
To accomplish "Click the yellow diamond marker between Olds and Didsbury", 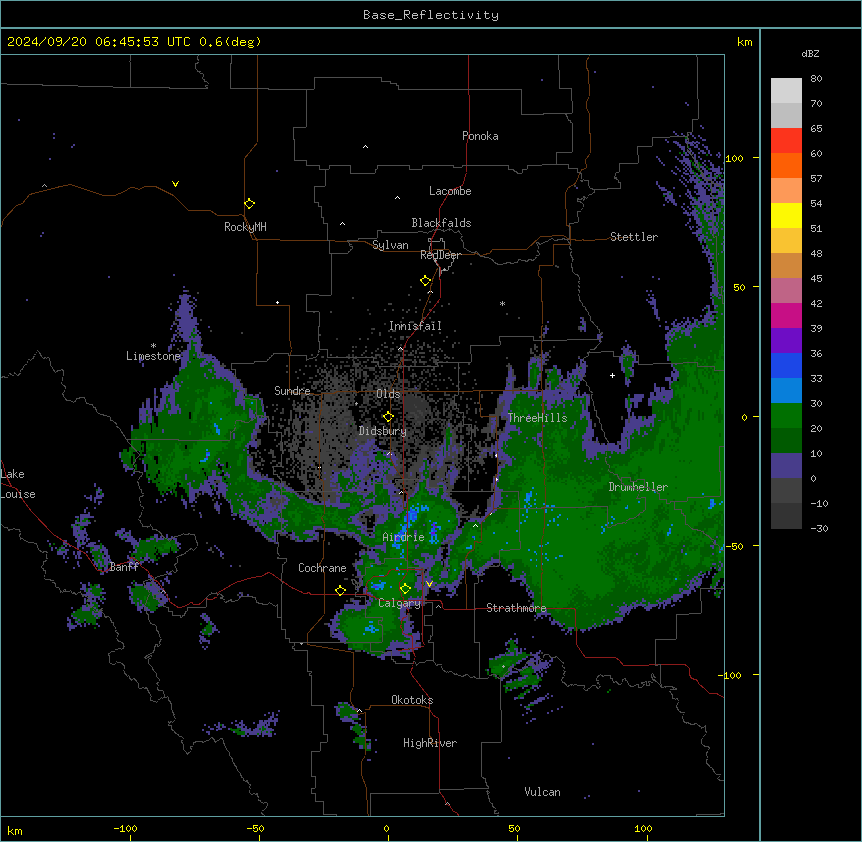I will [x=388, y=417].
